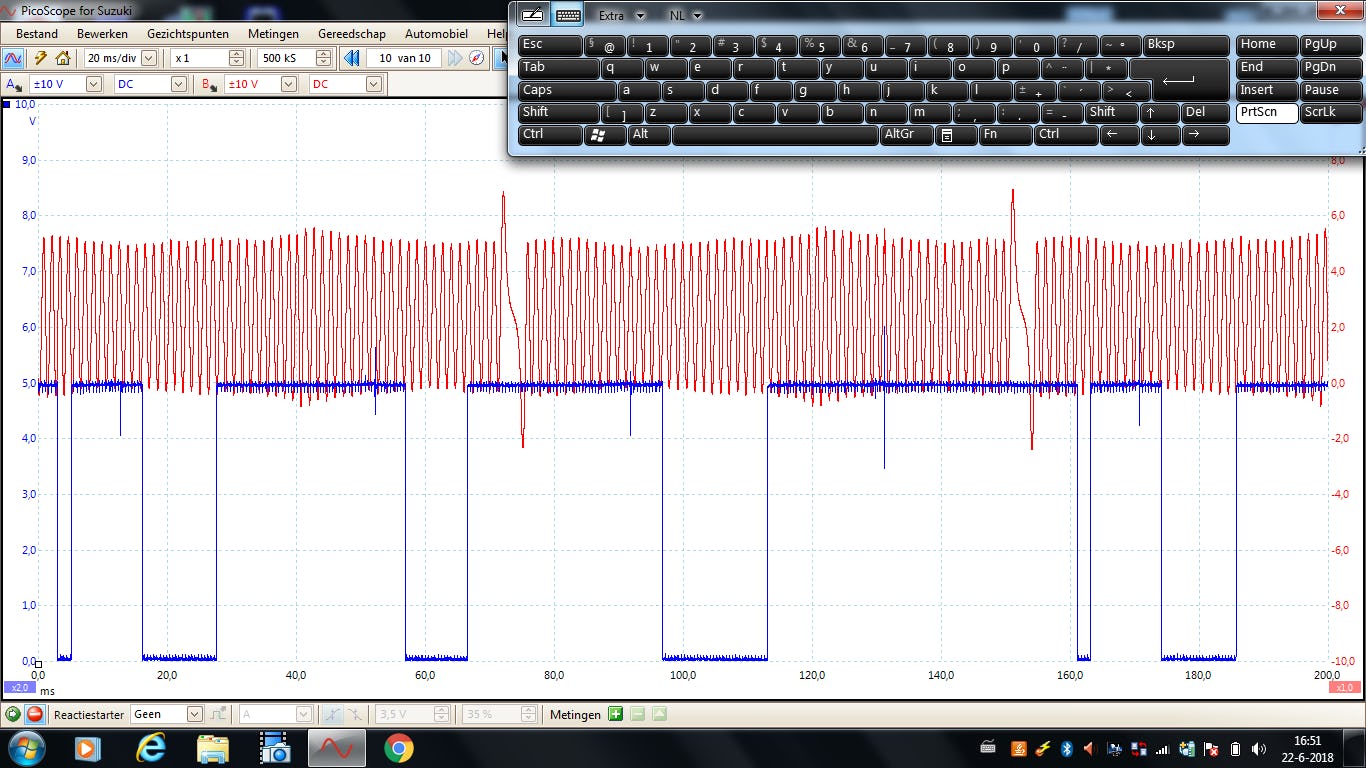Open the Bestand menu
This screenshot has height=768, width=1366.
click(x=37, y=34)
